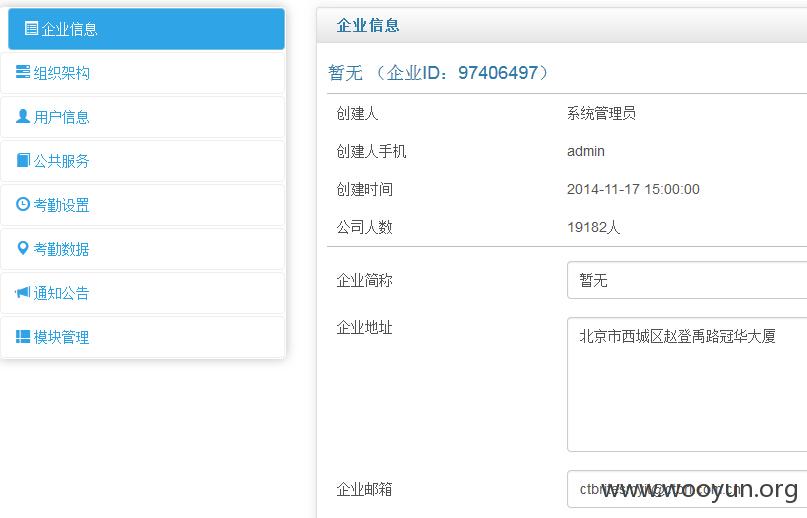Open the 企业信息 sidebar menu
Screen dimensions: 807x518
click(x=146, y=29)
